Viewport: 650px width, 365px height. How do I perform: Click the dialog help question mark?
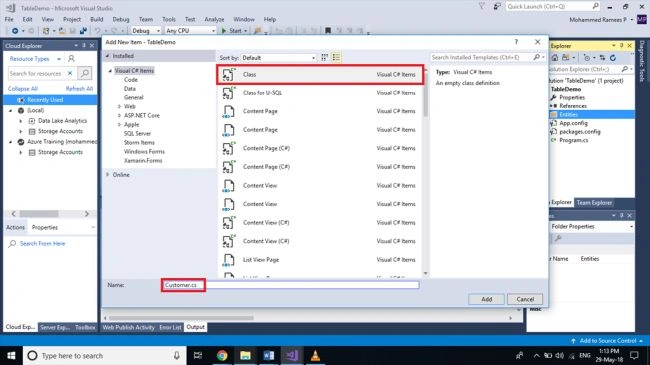(516, 42)
